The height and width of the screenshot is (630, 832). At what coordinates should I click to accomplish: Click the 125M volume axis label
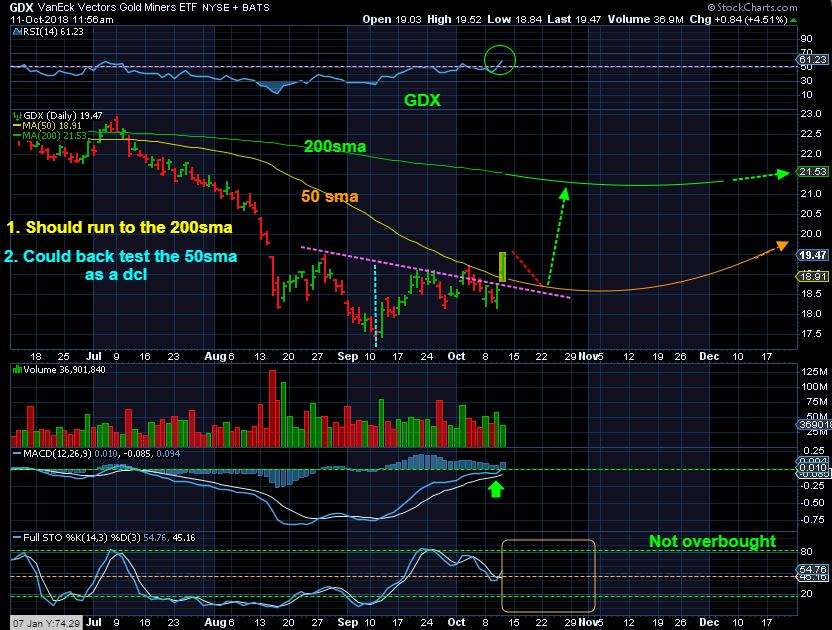point(814,371)
